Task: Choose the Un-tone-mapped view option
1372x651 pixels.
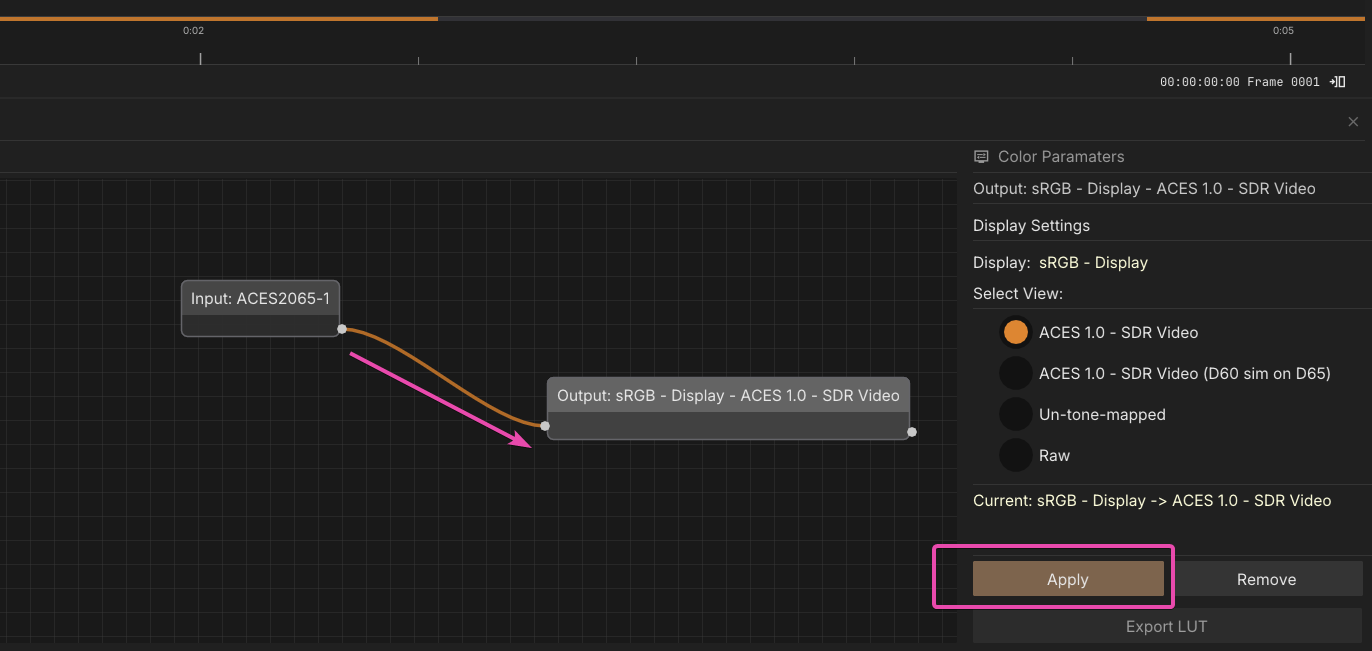Action: [1016, 414]
